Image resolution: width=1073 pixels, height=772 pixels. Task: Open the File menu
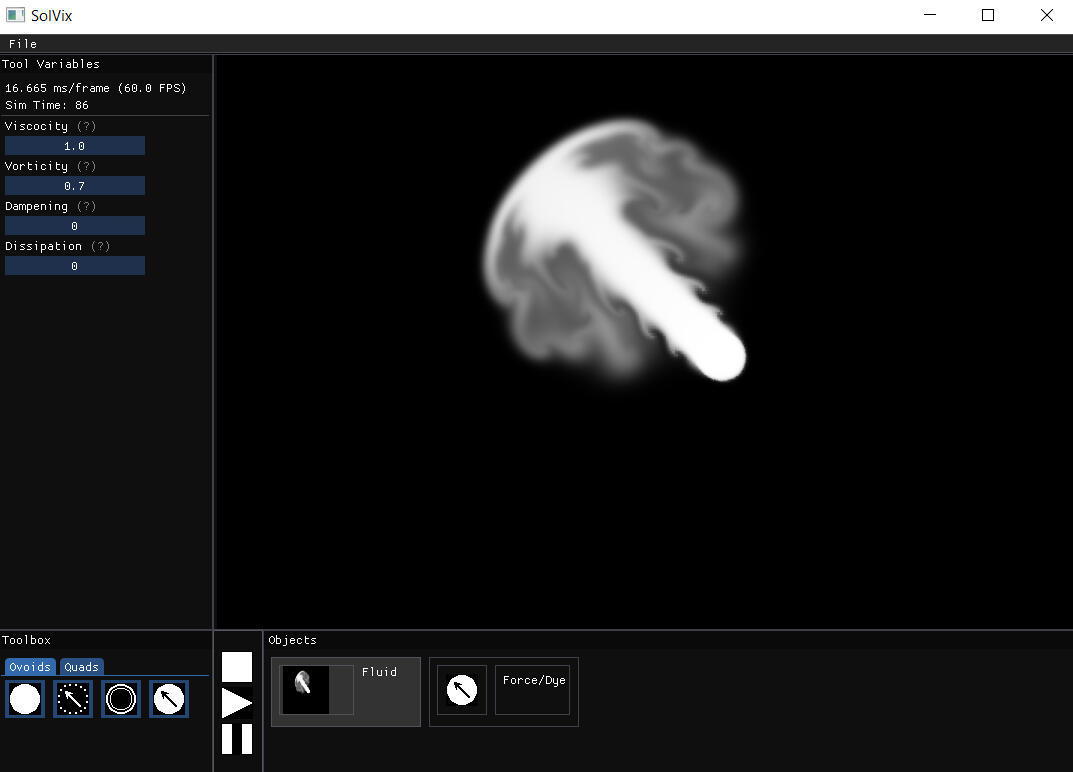[x=23, y=44]
